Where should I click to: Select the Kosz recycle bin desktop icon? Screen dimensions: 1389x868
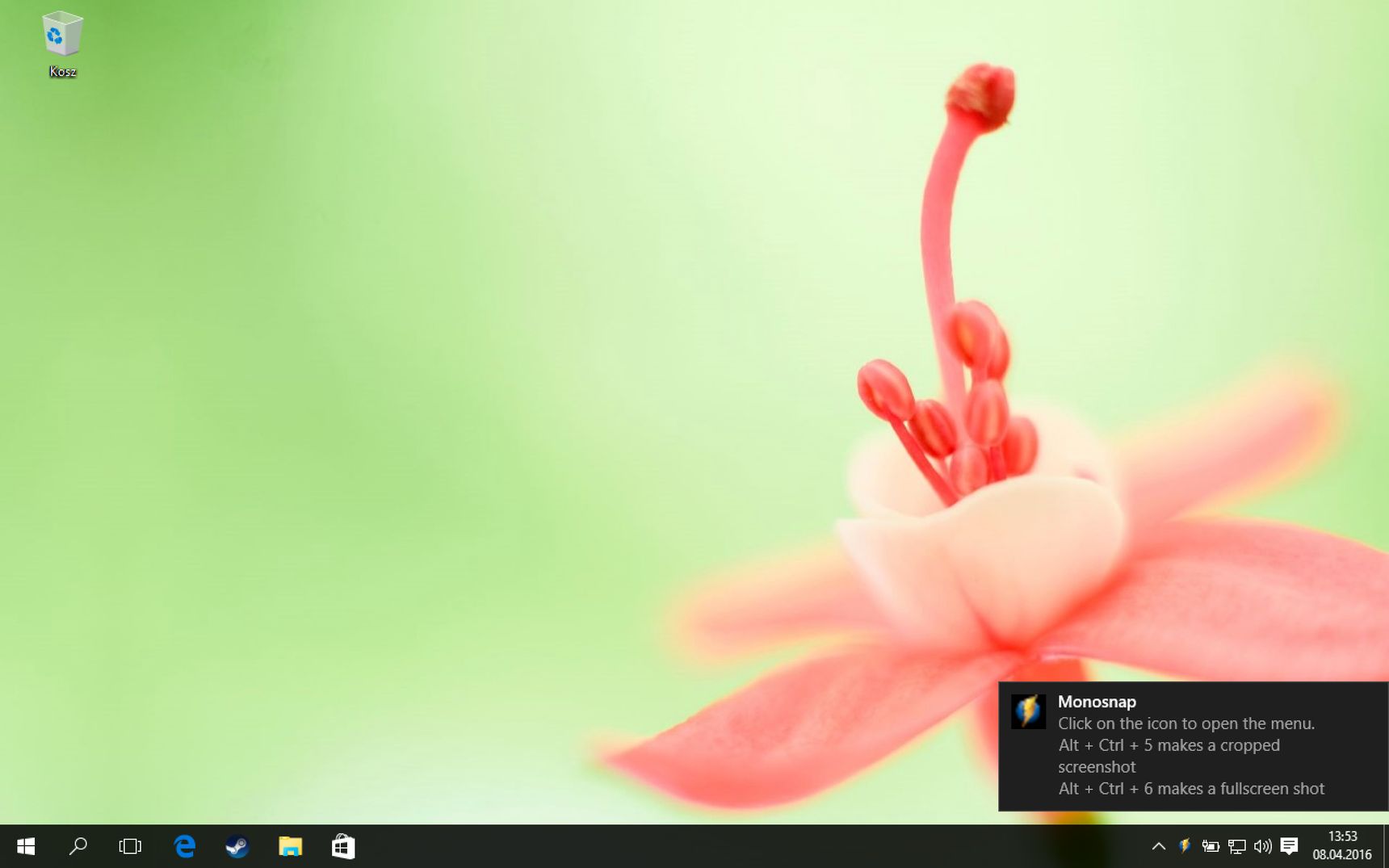point(62,45)
